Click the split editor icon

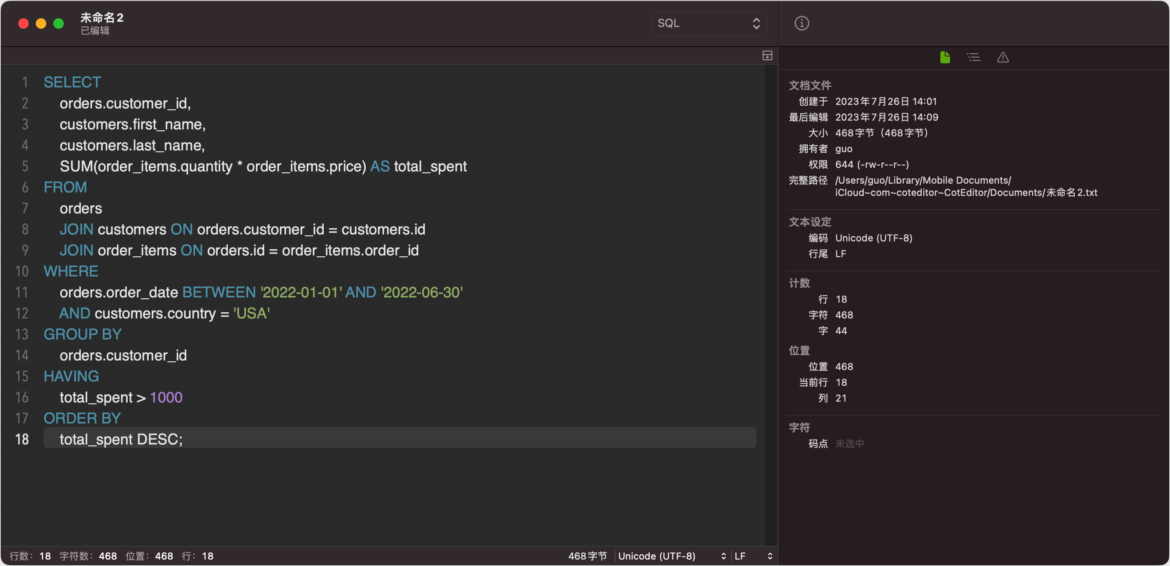[767, 56]
